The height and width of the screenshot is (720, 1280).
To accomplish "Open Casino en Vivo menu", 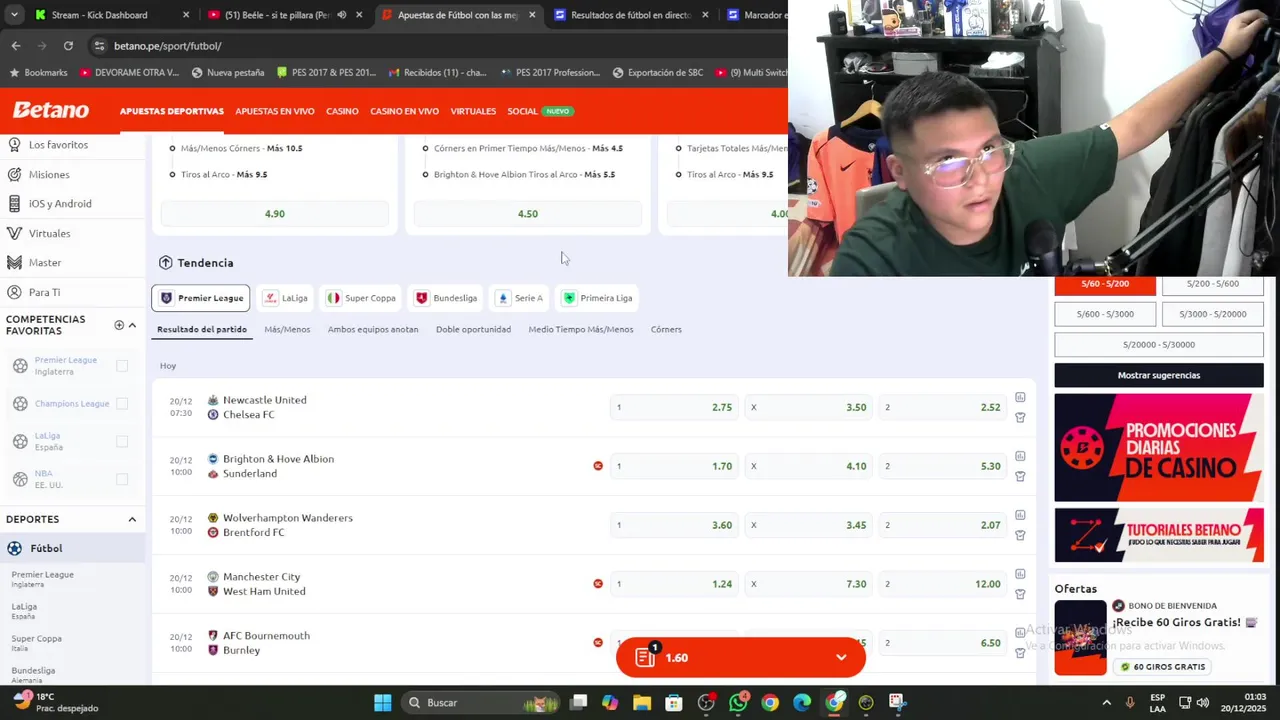I will (x=404, y=111).
